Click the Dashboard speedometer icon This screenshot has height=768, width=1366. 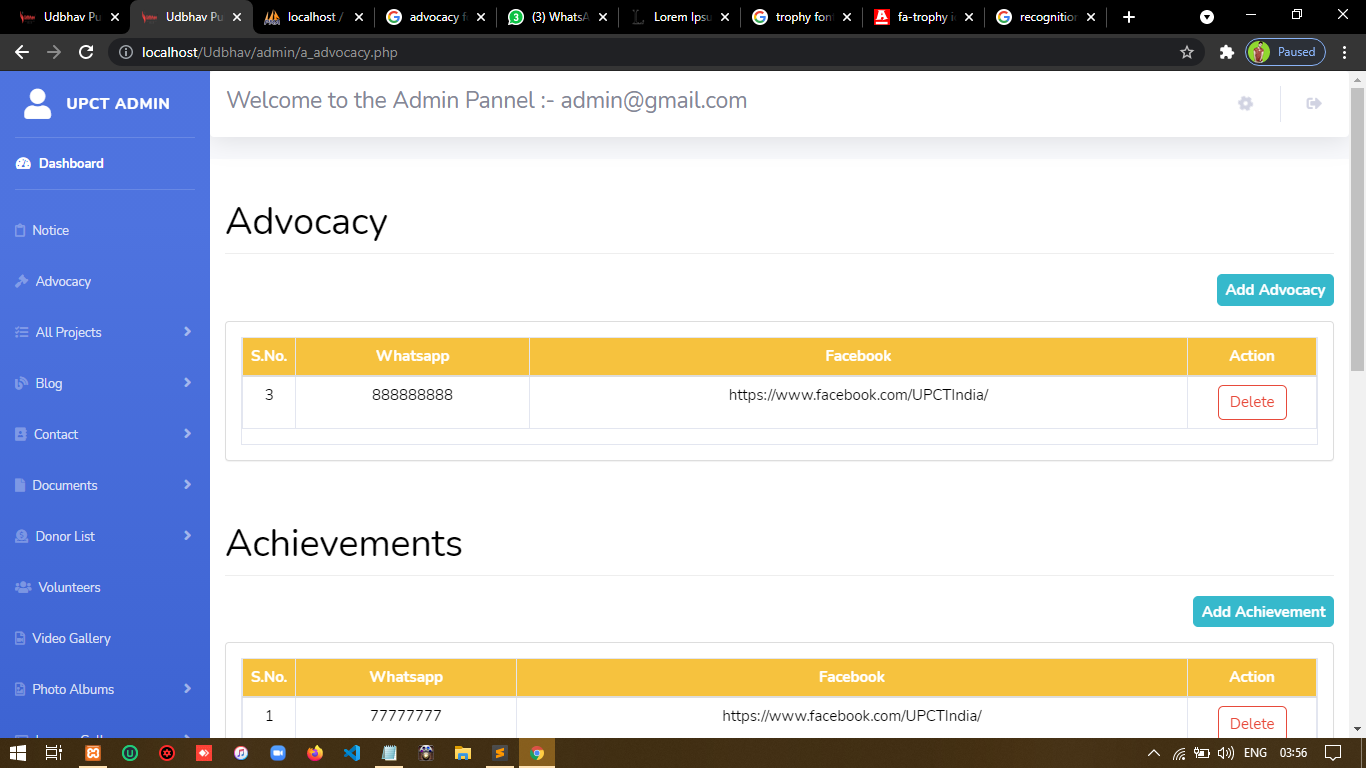point(23,163)
